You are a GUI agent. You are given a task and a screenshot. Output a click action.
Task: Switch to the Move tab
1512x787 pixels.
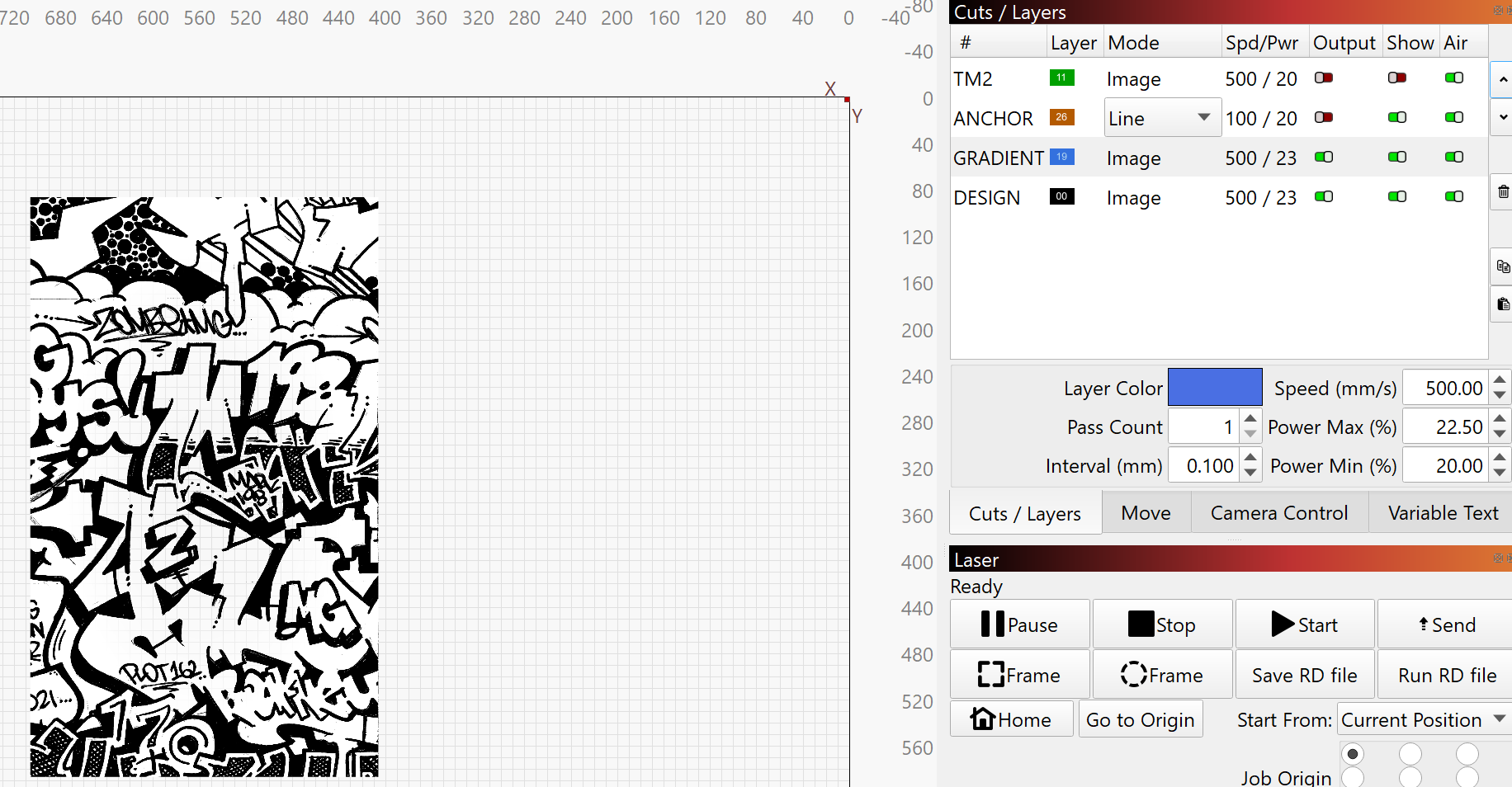pos(1146,513)
